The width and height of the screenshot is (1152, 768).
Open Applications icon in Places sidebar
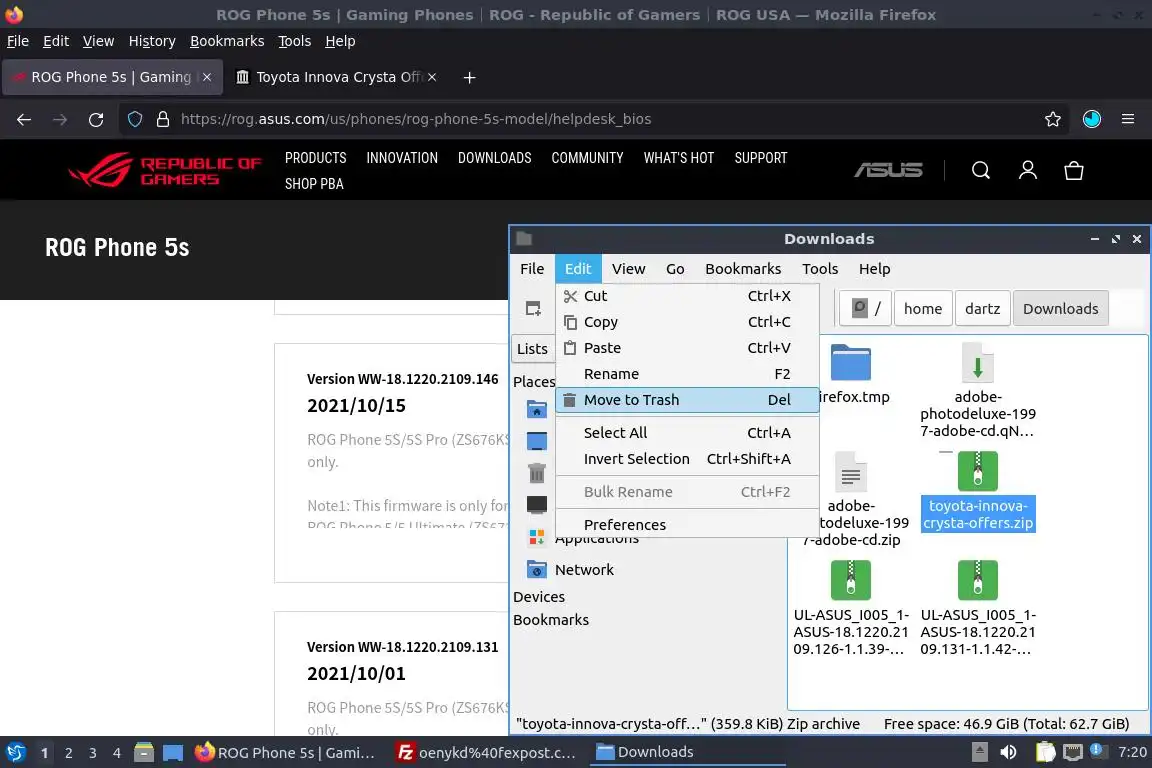coord(537,537)
